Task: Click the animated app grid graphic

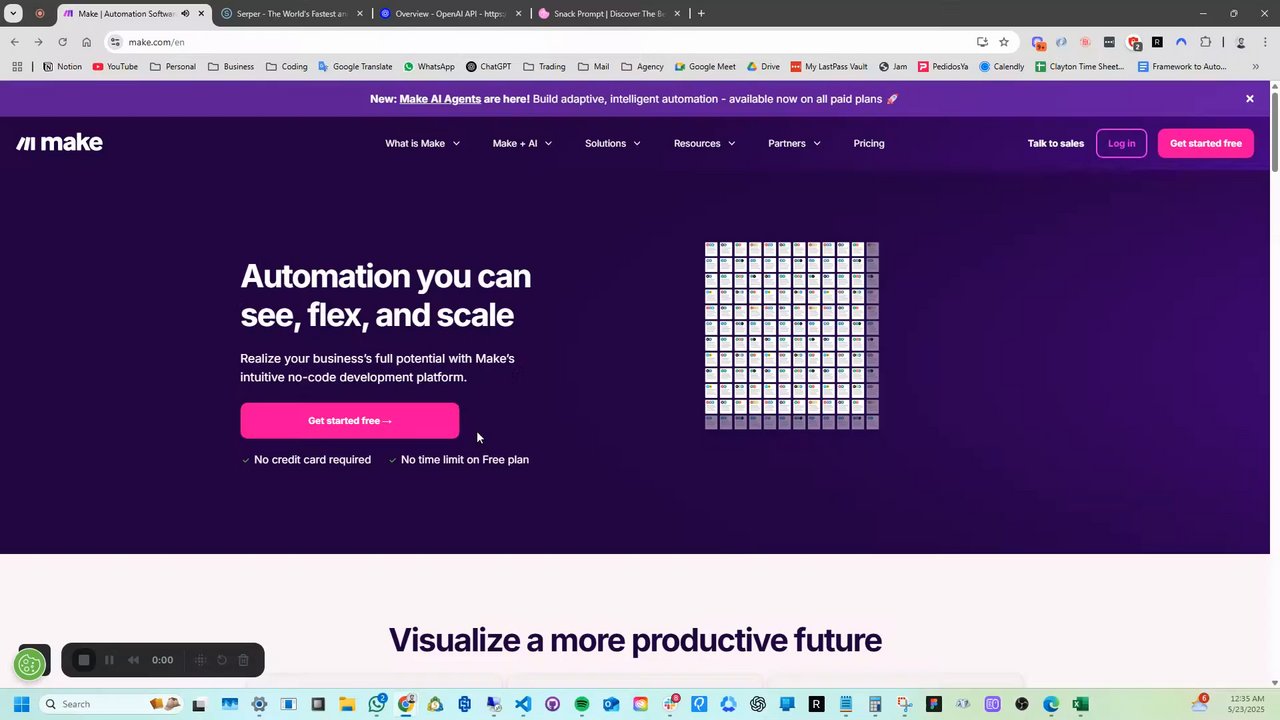Action: coord(792,335)
